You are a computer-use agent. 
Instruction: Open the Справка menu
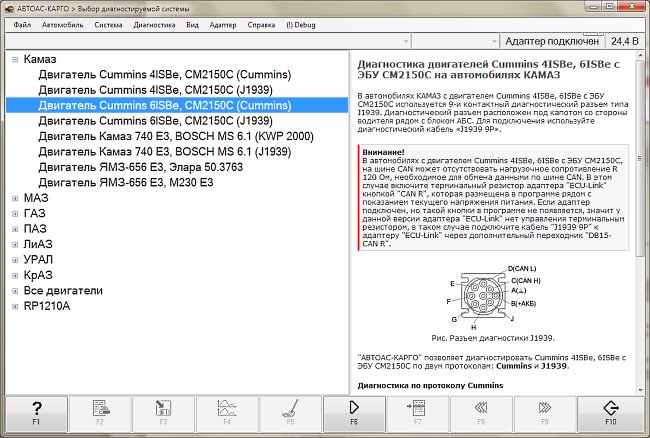coord(261,25)
